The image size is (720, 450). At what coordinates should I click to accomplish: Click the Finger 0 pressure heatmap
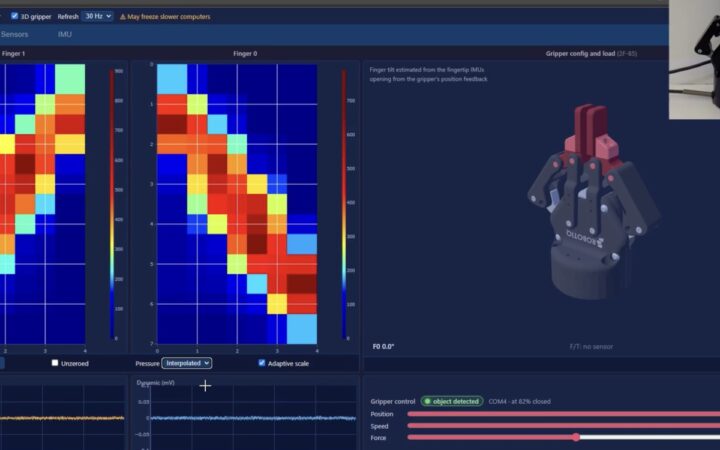[237, 204]
